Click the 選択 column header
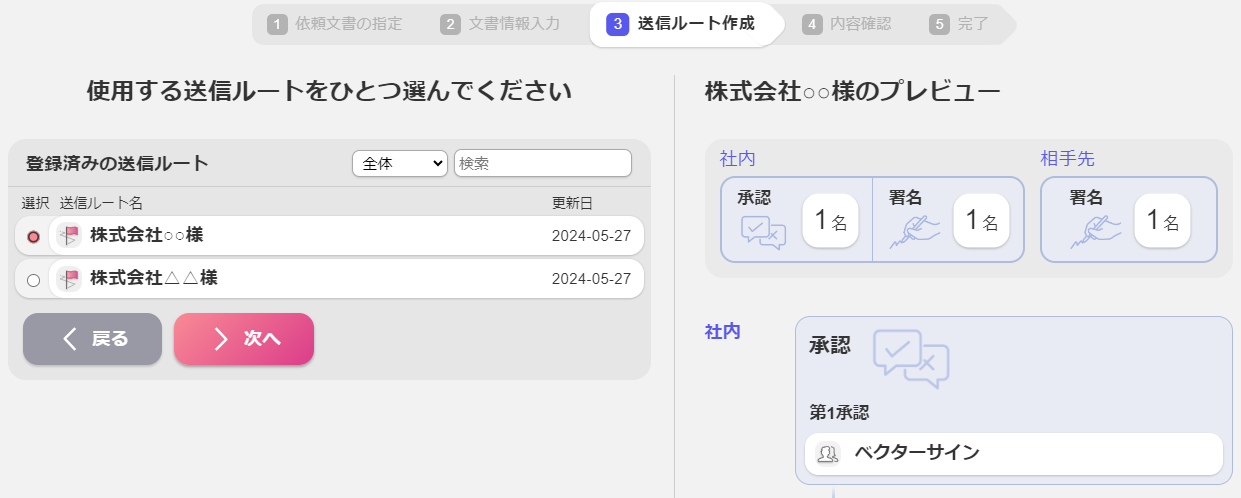1241x498 pixels. pyautogui.click(x=35, y=203)
